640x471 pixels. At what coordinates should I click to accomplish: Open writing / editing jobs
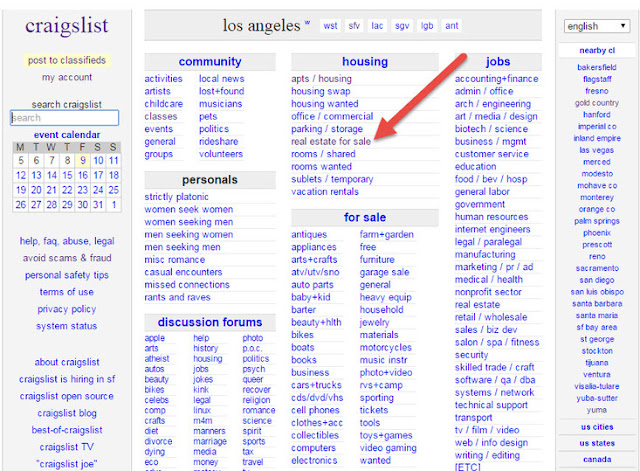(x=487, y=455)
